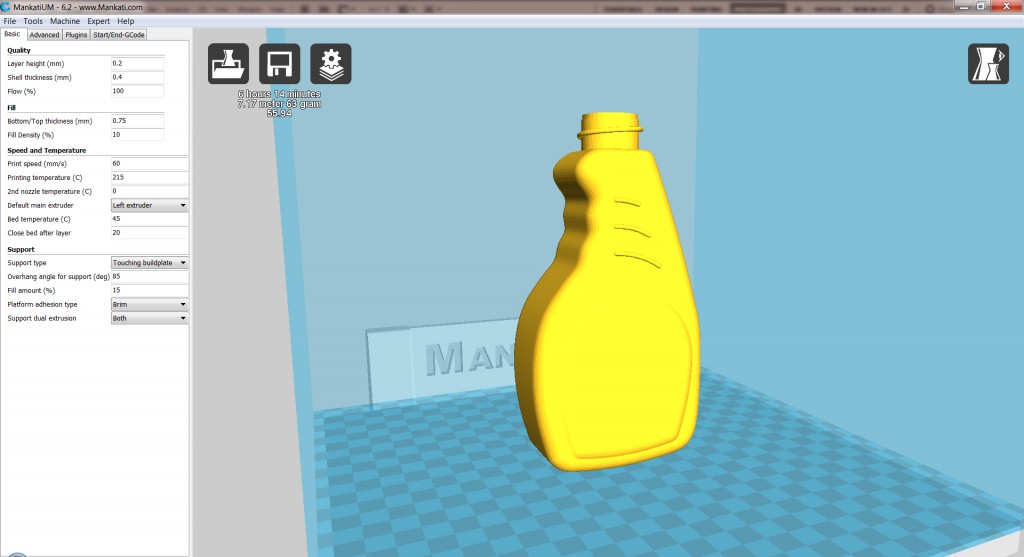This screenshot has width=1024, height=557.
Task: Click the gear and layers icon
Action: click(330, 65)
